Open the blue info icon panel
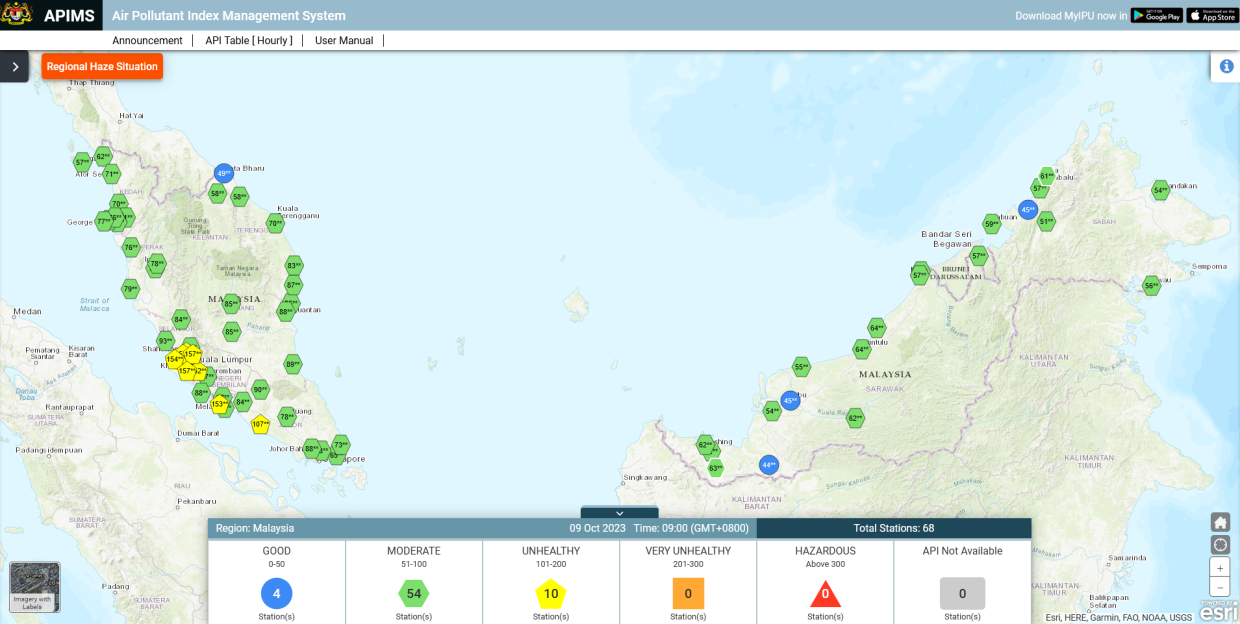Image resolution: width=1240 pixels, height=624 pixels. [1226, 65]
